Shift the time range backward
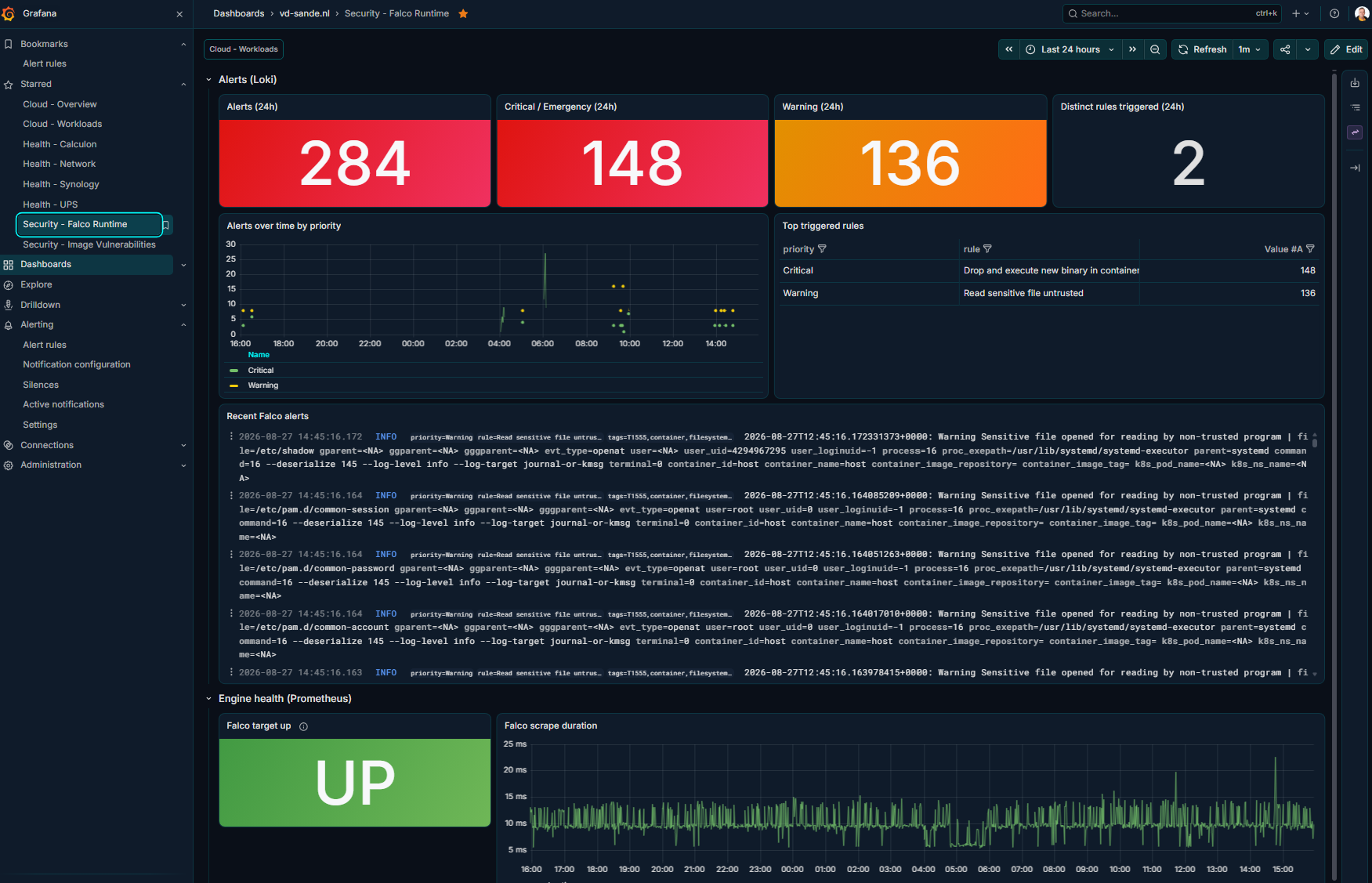The height and width of the screenshot is (883, 1372). tap(1009, 49)
